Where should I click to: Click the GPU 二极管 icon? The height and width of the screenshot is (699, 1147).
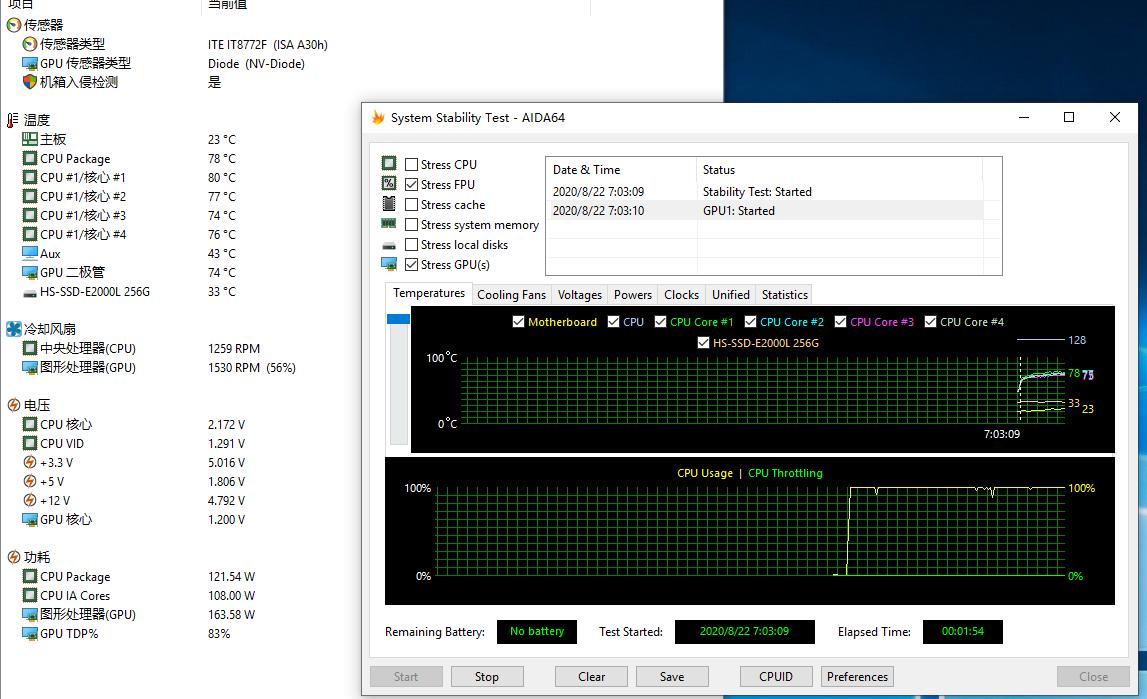tap(29, 272)
